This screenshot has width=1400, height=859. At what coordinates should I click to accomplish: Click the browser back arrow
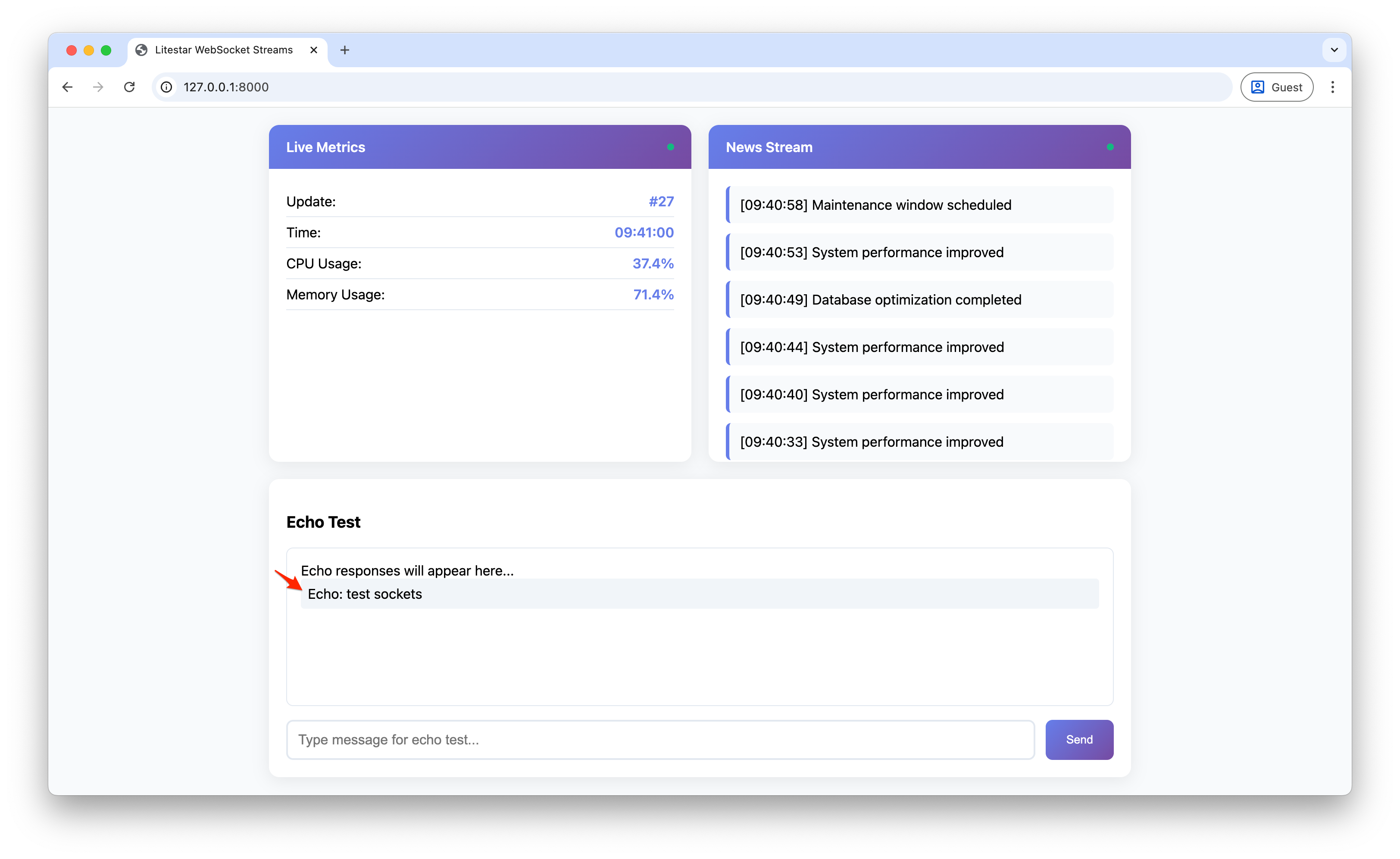(68, 87)
